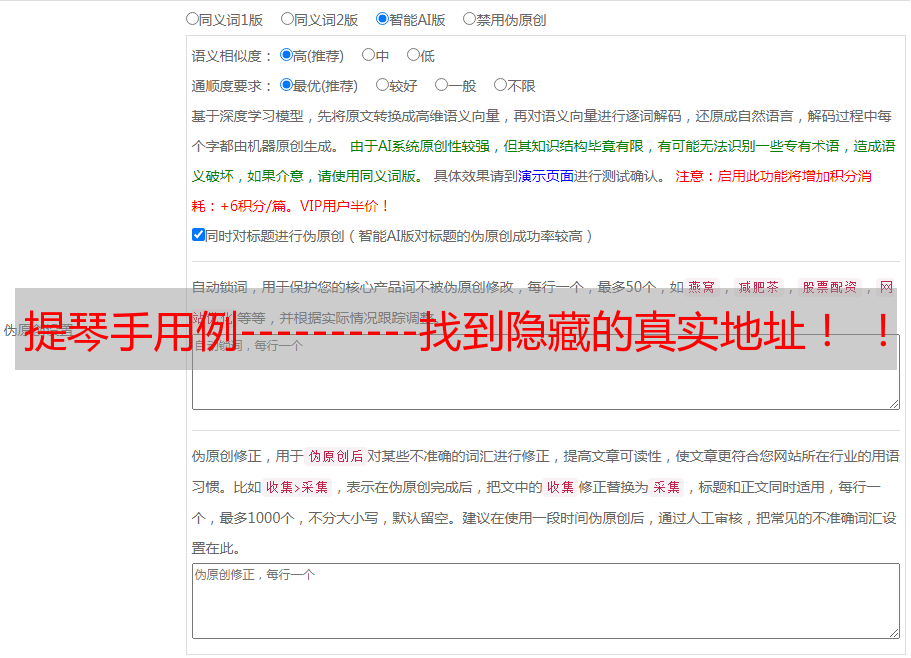Viewport: 911px width, 658px height.
Task: Grab the 伪原创修正 textarea resize handle
Action: [x=894, y=634]
